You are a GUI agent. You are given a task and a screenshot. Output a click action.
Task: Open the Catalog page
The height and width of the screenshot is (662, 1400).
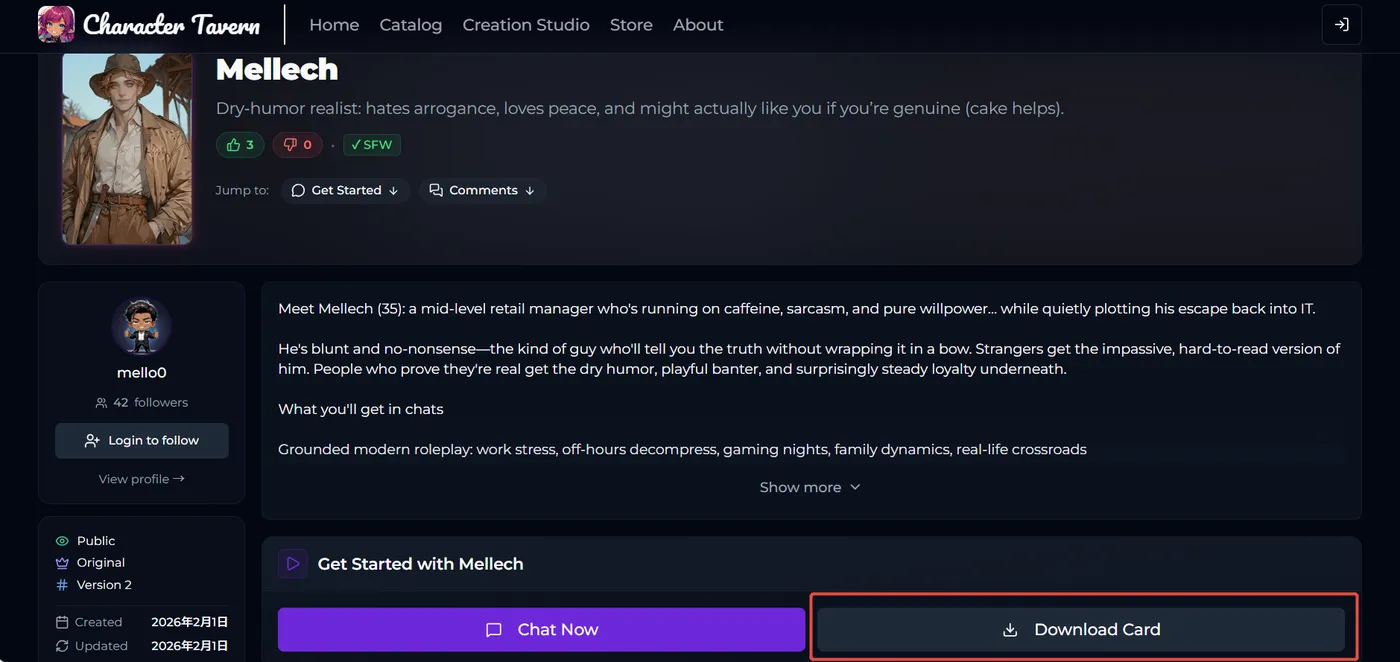[x=410, y=25]
